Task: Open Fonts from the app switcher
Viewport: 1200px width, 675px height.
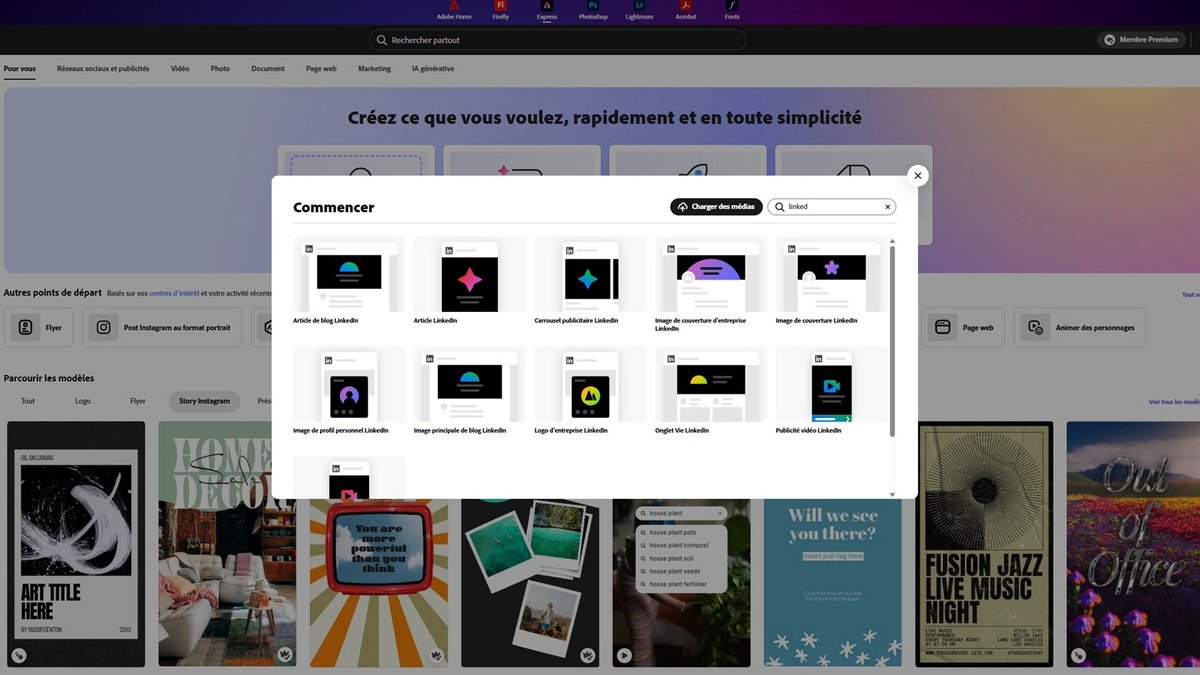Action: pyautogui.click(x=732, y=10)
